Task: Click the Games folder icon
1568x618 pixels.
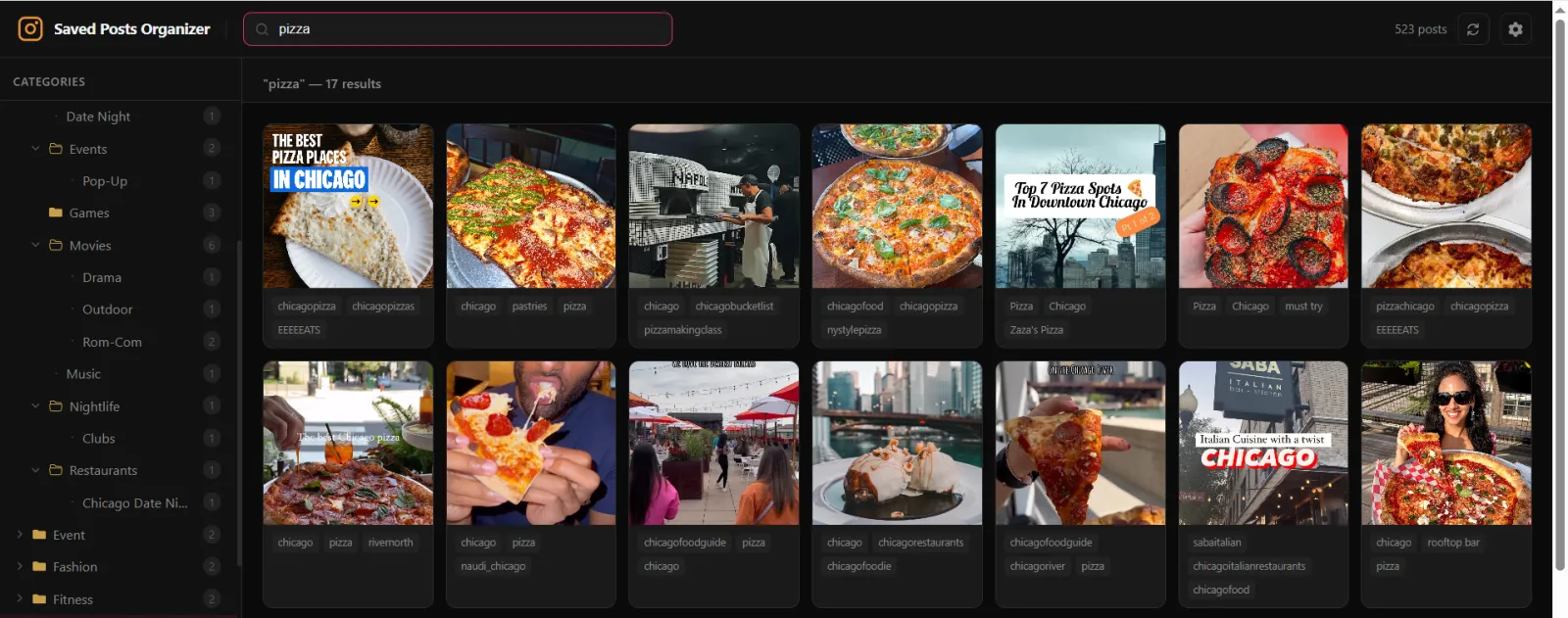Action: (x=56, y=213)
